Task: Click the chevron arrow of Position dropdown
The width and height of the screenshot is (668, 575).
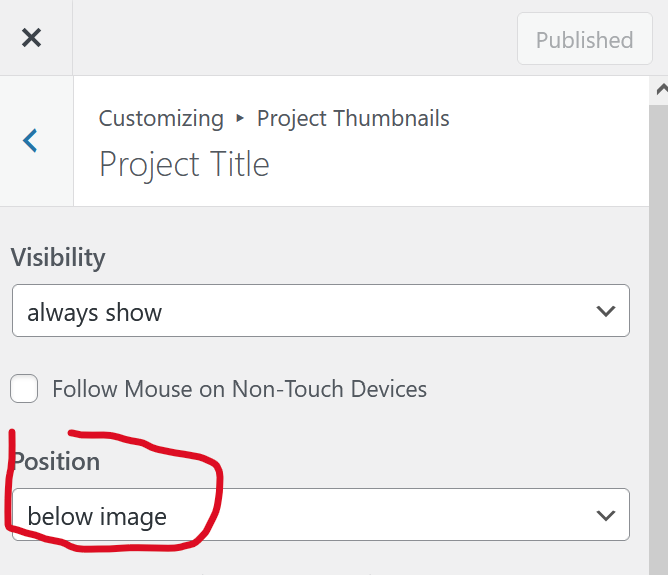Action: pos(605,516)
